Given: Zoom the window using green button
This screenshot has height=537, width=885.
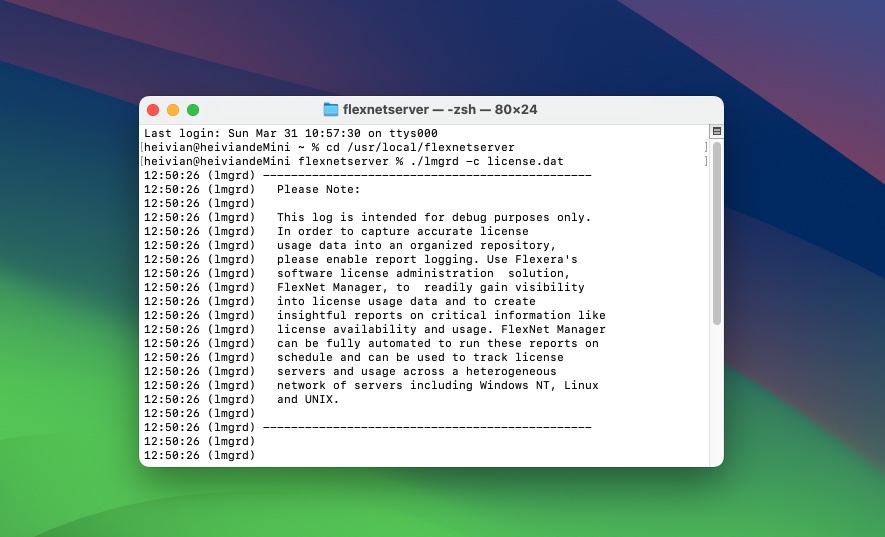Looking at the screenshot, I should tap(193, 110).
